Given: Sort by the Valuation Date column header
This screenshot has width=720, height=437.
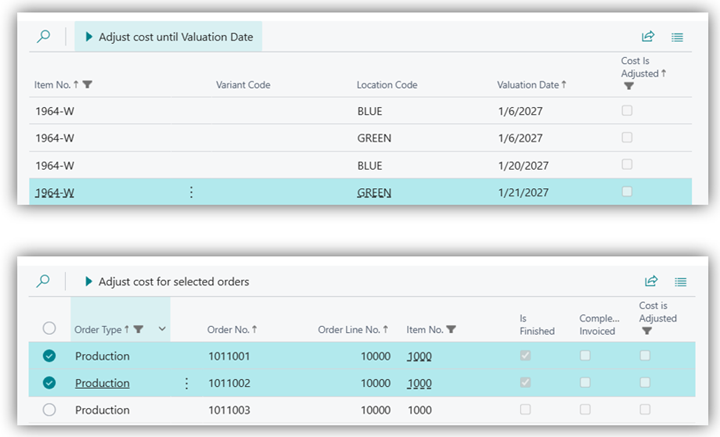Looking at the screenshot, I should click(531, 85).
